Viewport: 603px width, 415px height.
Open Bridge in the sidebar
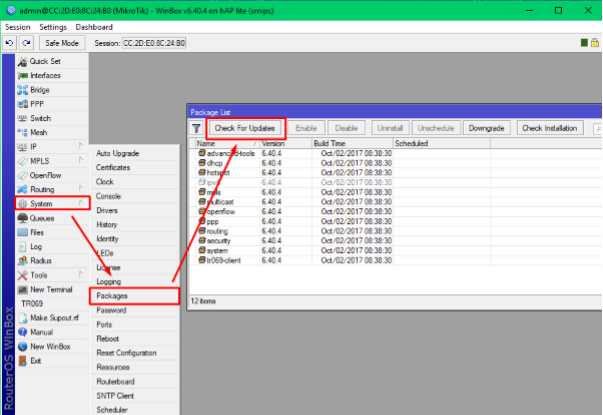(52, 90)
